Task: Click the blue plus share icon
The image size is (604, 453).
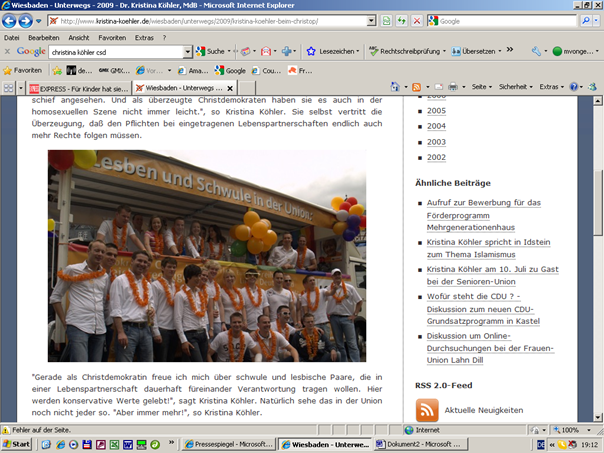Action: (x=286, y=51)
